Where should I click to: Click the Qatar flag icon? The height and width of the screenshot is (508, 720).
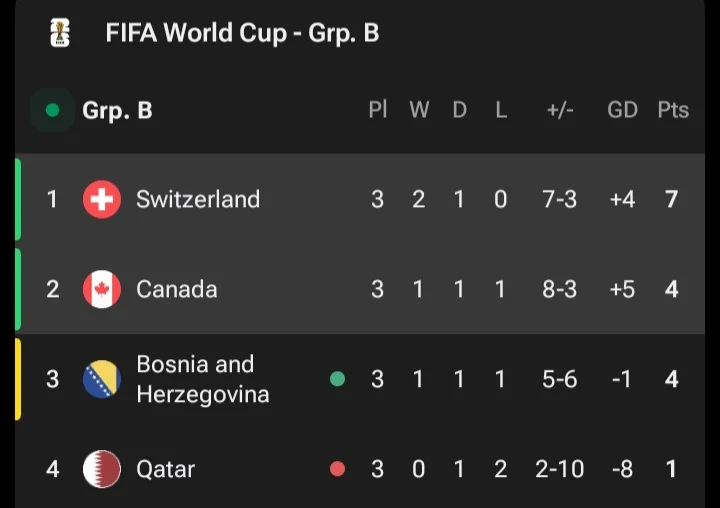pyautogui.click(x=102, y=469)
